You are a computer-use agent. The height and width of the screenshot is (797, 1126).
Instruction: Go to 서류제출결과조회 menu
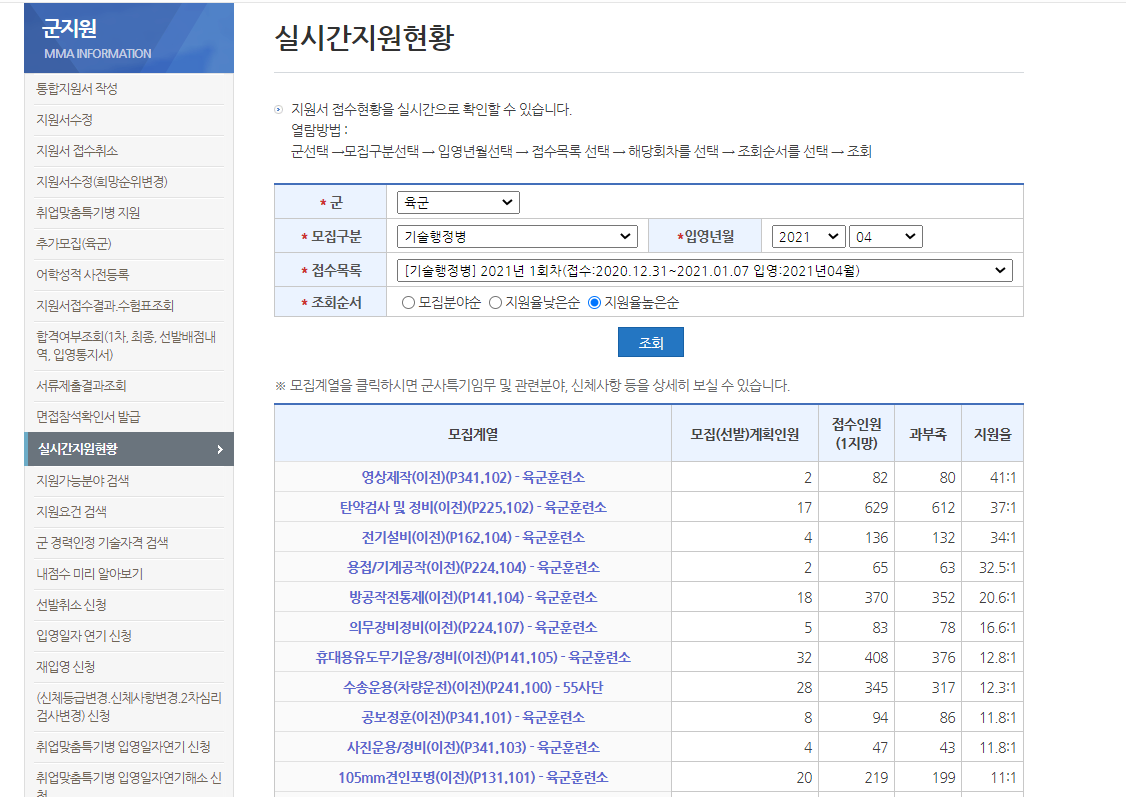point(81,386)
